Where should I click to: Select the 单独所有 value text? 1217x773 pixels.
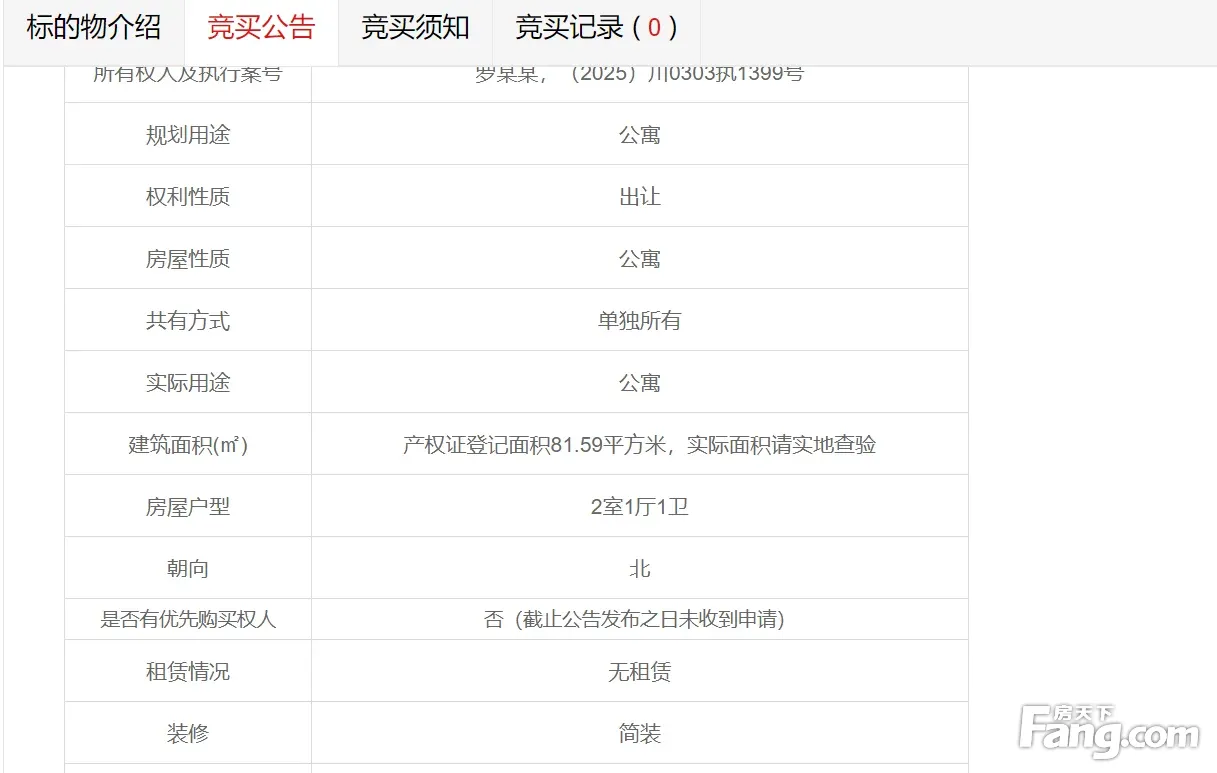[639, 321]
